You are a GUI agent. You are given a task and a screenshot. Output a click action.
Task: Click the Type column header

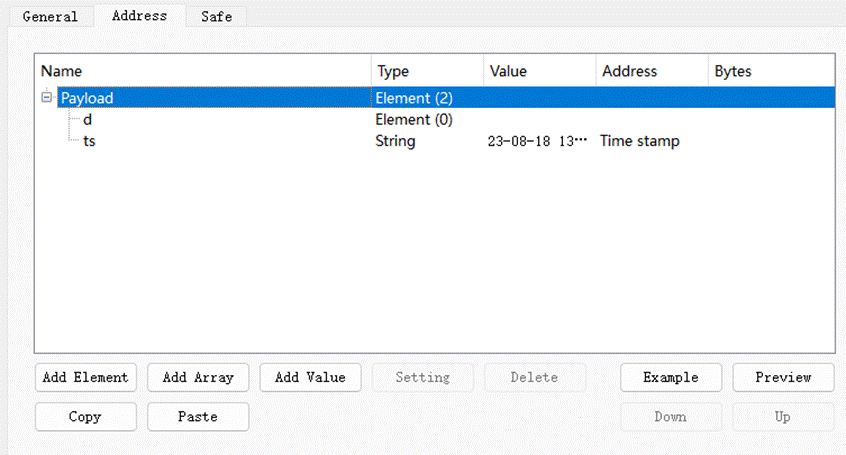[426, 71]
